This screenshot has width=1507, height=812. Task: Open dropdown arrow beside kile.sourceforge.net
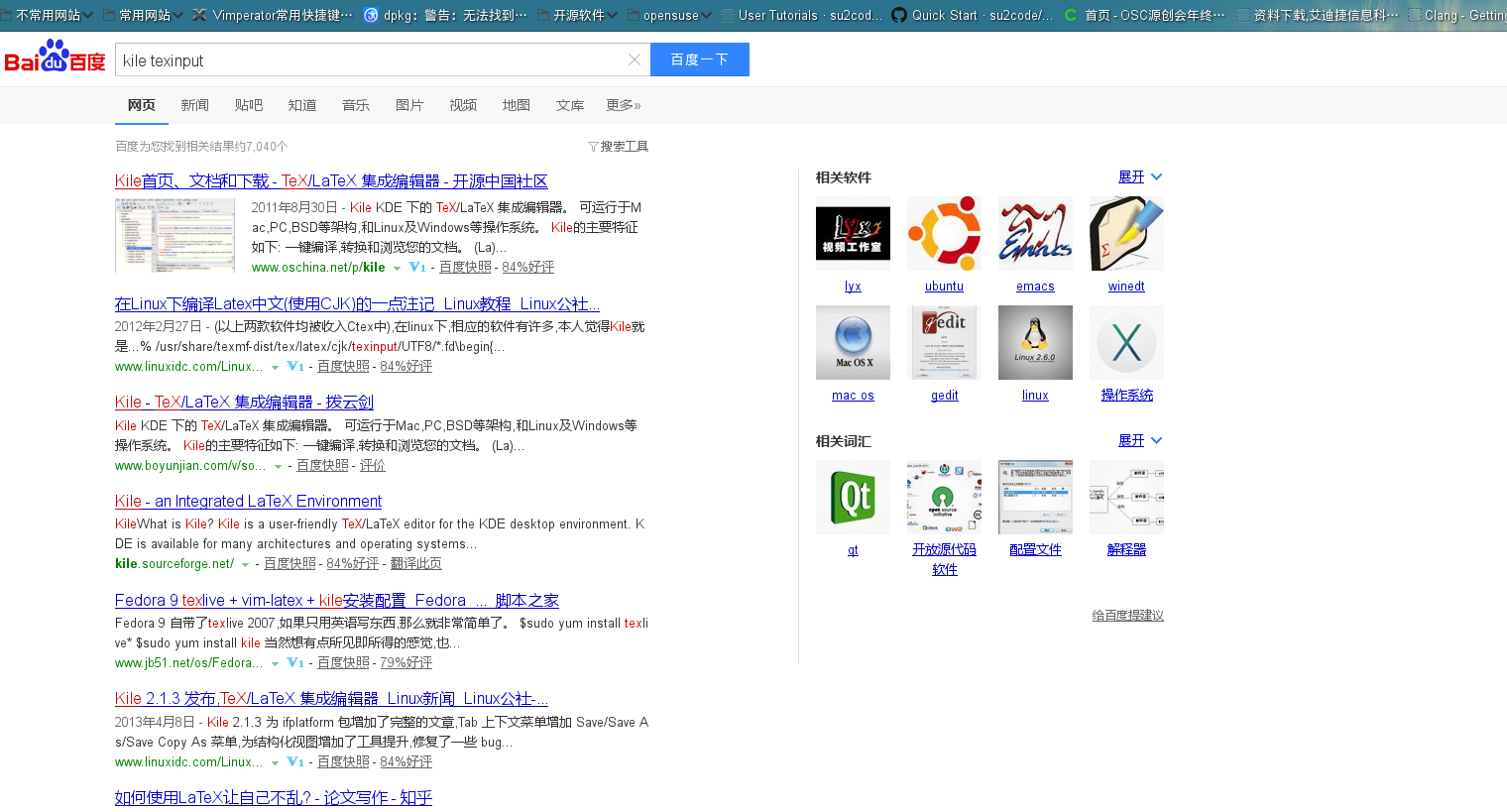click(245, 565)
